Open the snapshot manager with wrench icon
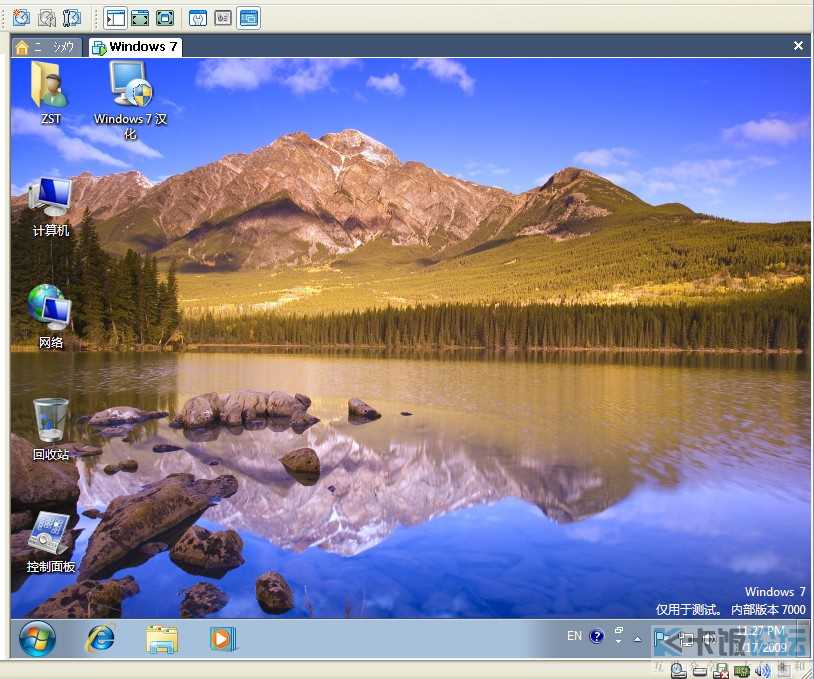Screen dimensions: 814x679 (72, 18)
